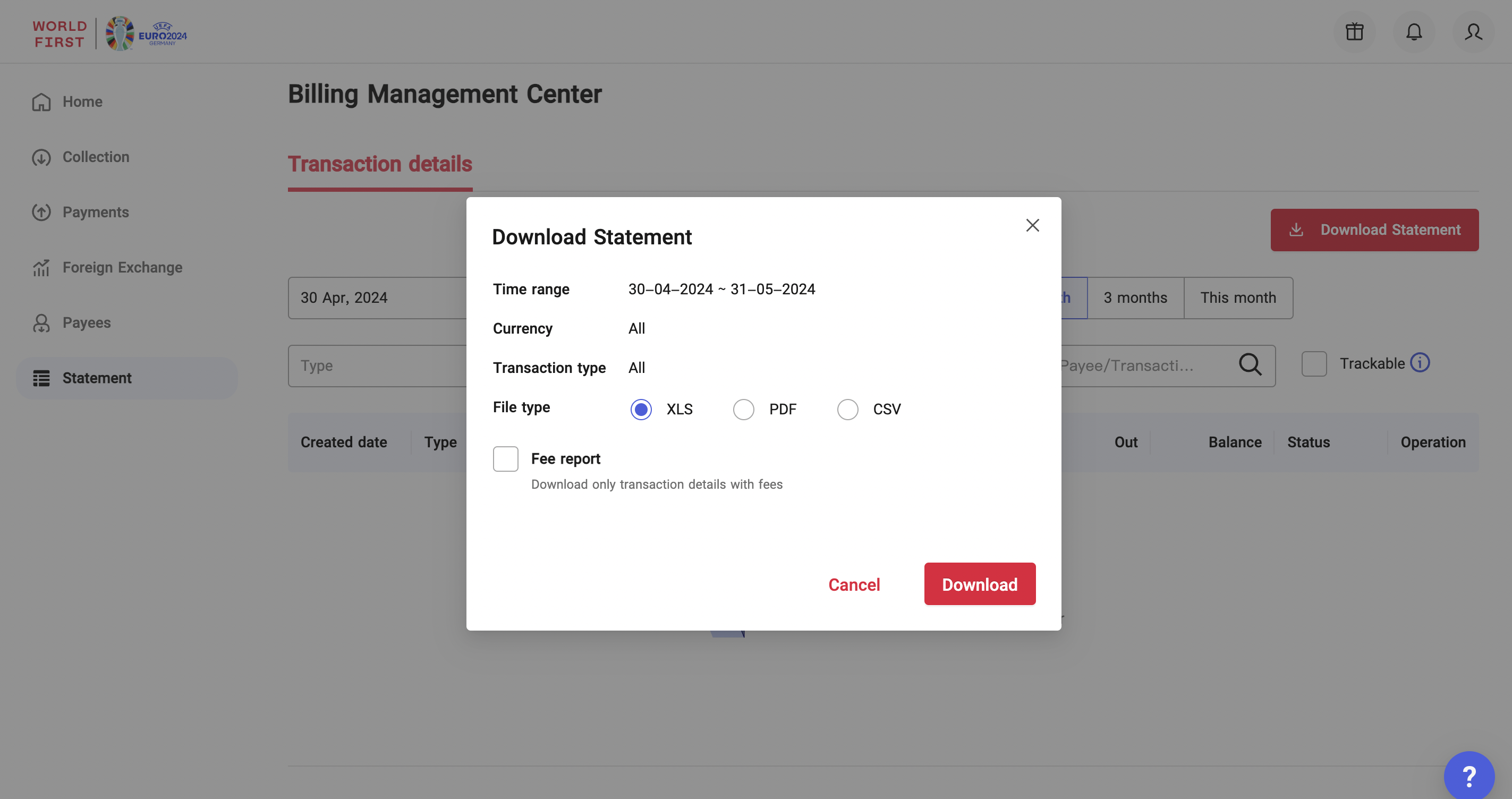Go to Foreign Exchange in sidebar
The height and width of the screenshot is (799, 1512).
pos(122,268)
